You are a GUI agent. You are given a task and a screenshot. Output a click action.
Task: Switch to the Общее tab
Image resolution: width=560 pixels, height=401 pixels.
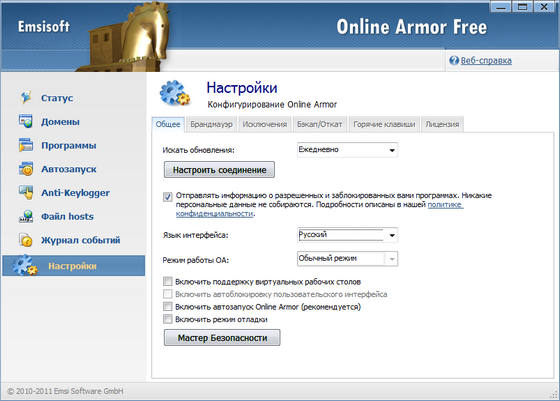coord(168,124)
